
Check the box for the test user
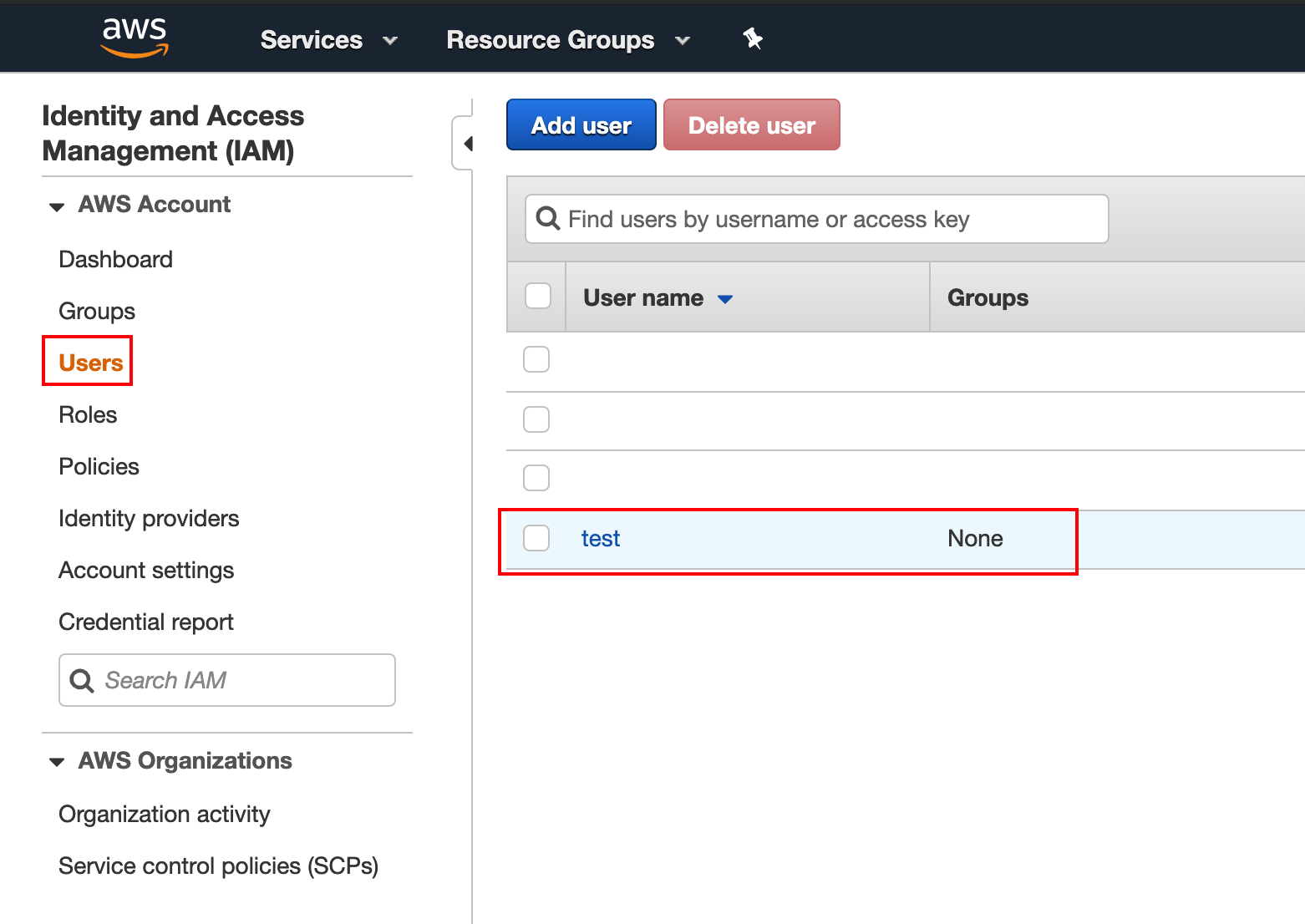pyautogui.click(x=536, y=538)
